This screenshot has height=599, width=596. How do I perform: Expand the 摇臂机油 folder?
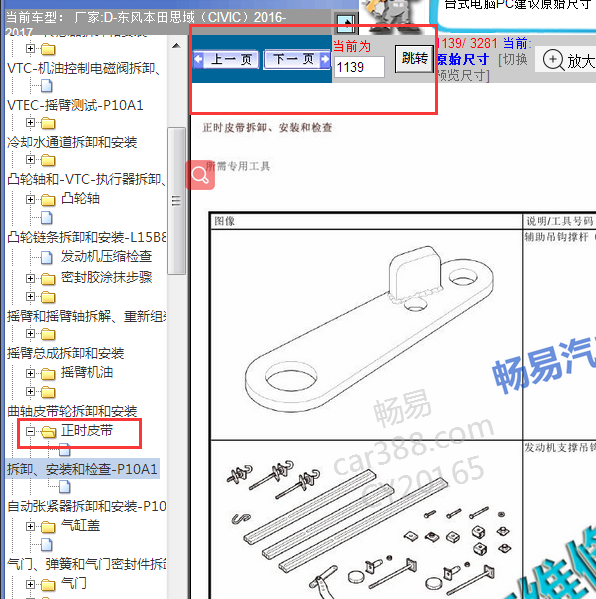31,373
